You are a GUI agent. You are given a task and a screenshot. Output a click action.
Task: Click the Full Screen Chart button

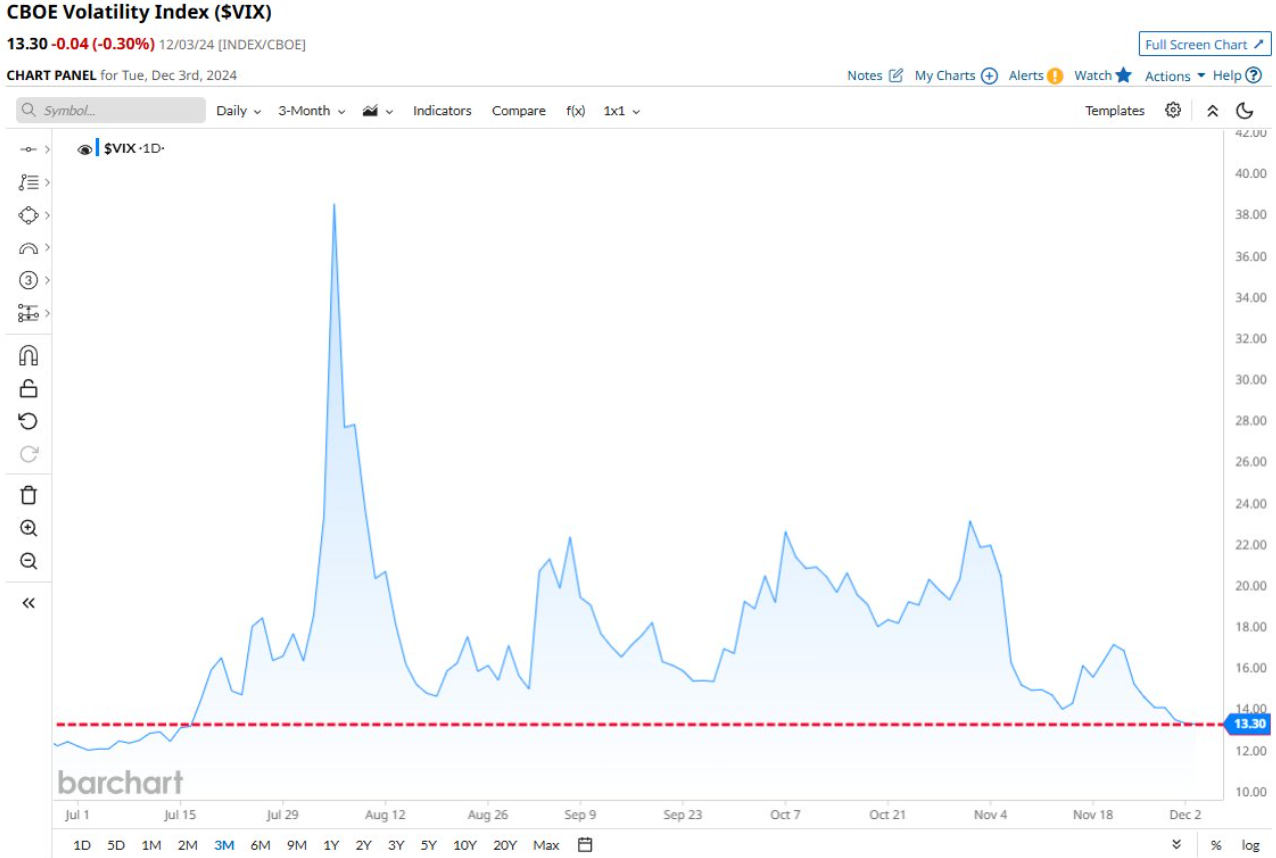pos(1203,44)
